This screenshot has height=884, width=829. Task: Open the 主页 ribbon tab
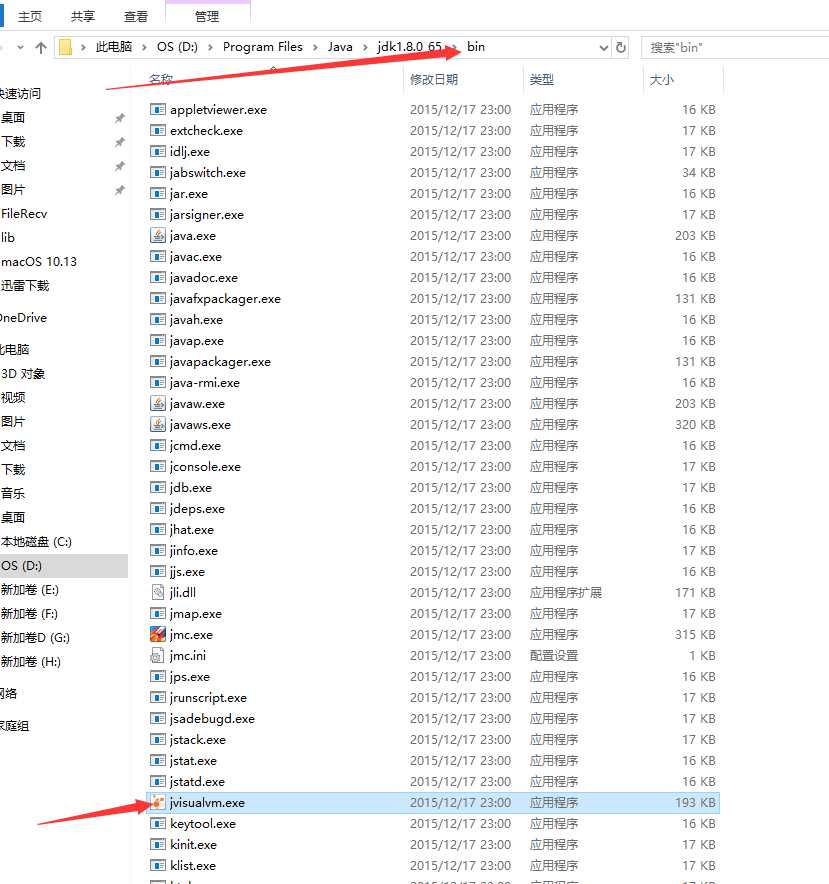coord(30,16)
